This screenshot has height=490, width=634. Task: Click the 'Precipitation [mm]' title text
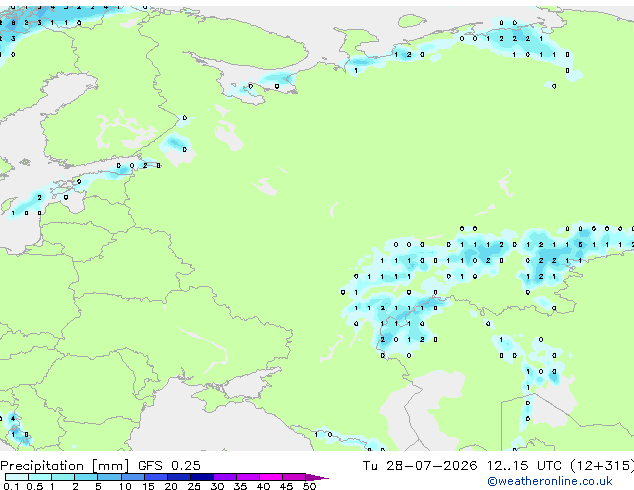(x=65, y=466)
